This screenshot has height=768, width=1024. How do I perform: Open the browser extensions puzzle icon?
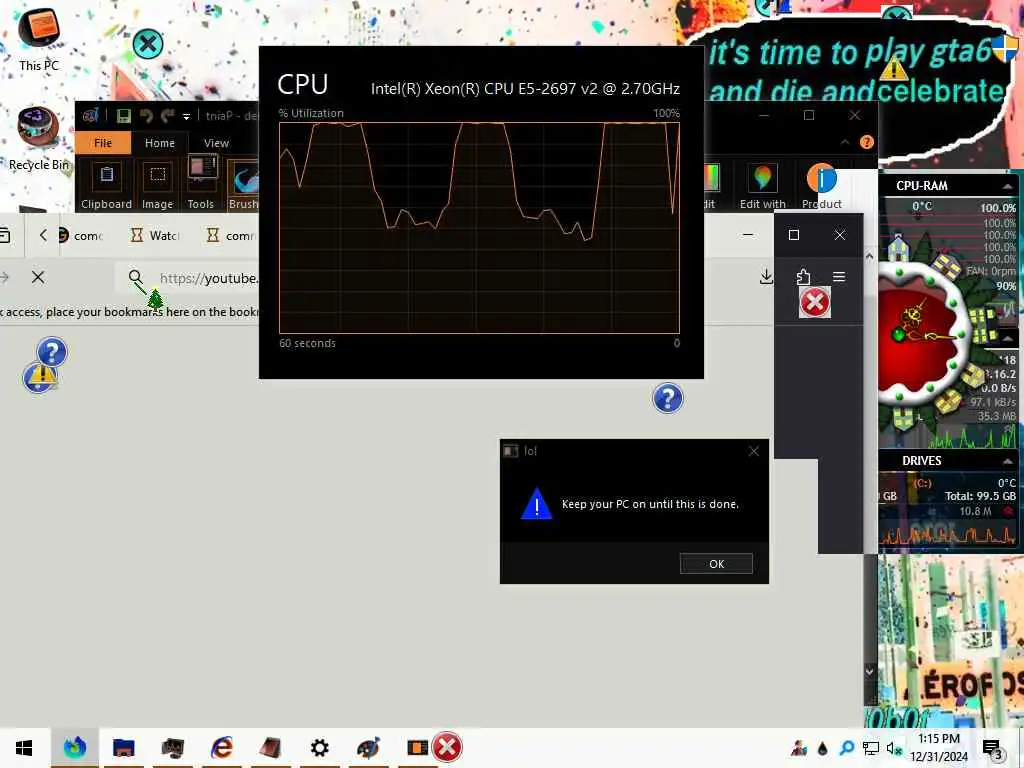pyautogui.click(x=803, y=278)
